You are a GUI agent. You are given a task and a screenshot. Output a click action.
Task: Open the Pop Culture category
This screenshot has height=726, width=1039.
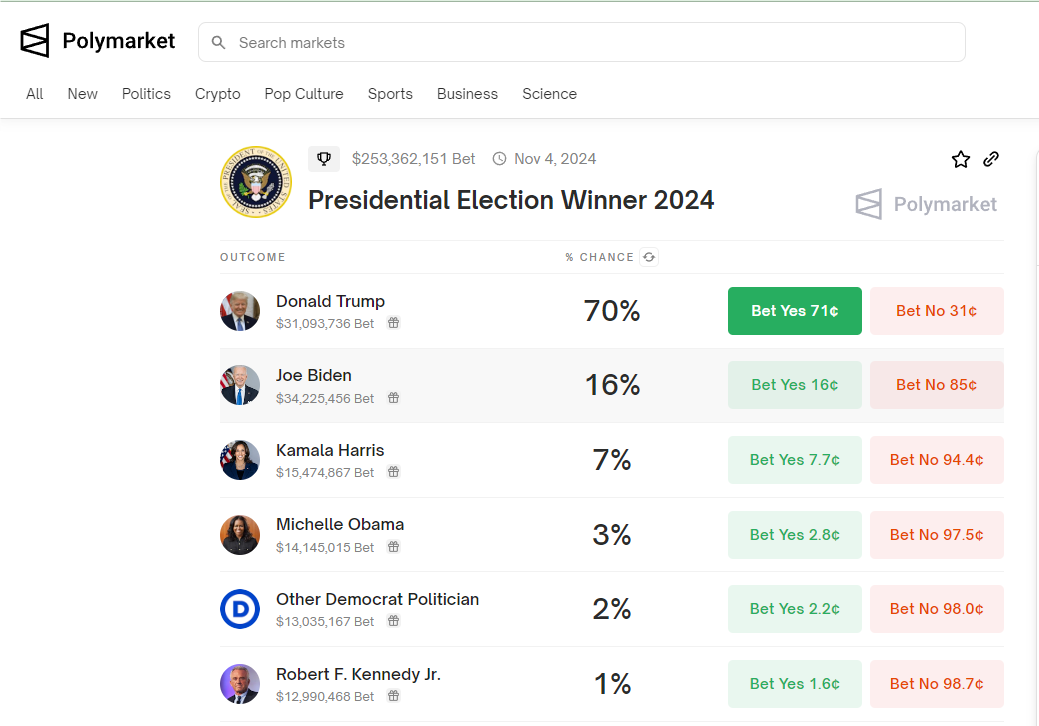(303, 94)
